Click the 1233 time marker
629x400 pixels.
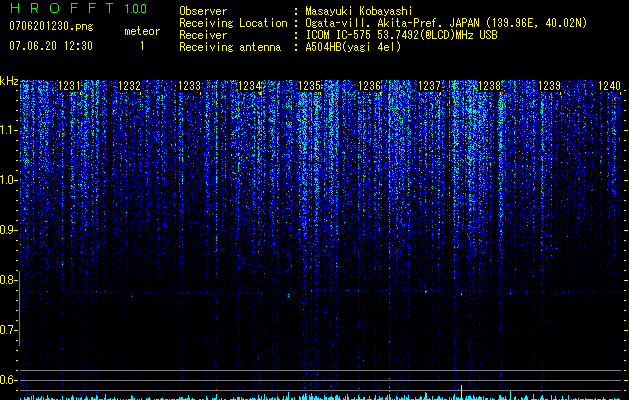click(x=189, y=86)
